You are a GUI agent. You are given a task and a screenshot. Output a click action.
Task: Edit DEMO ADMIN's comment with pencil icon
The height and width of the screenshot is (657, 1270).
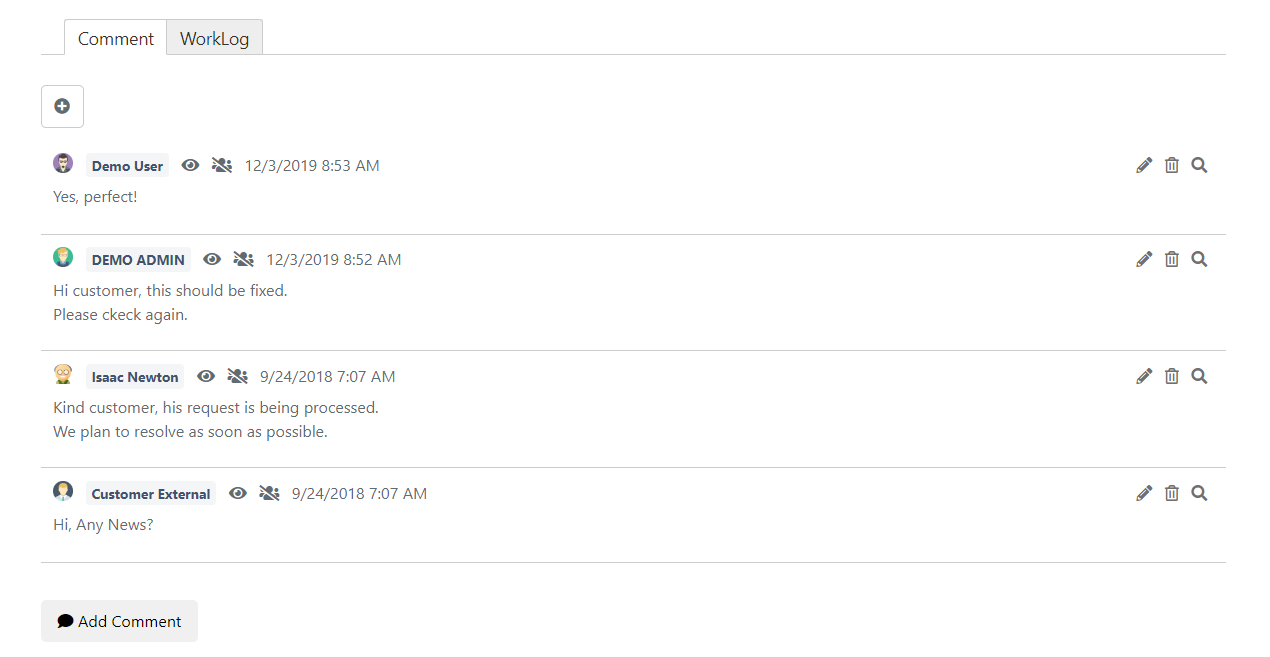point(1144,260)
